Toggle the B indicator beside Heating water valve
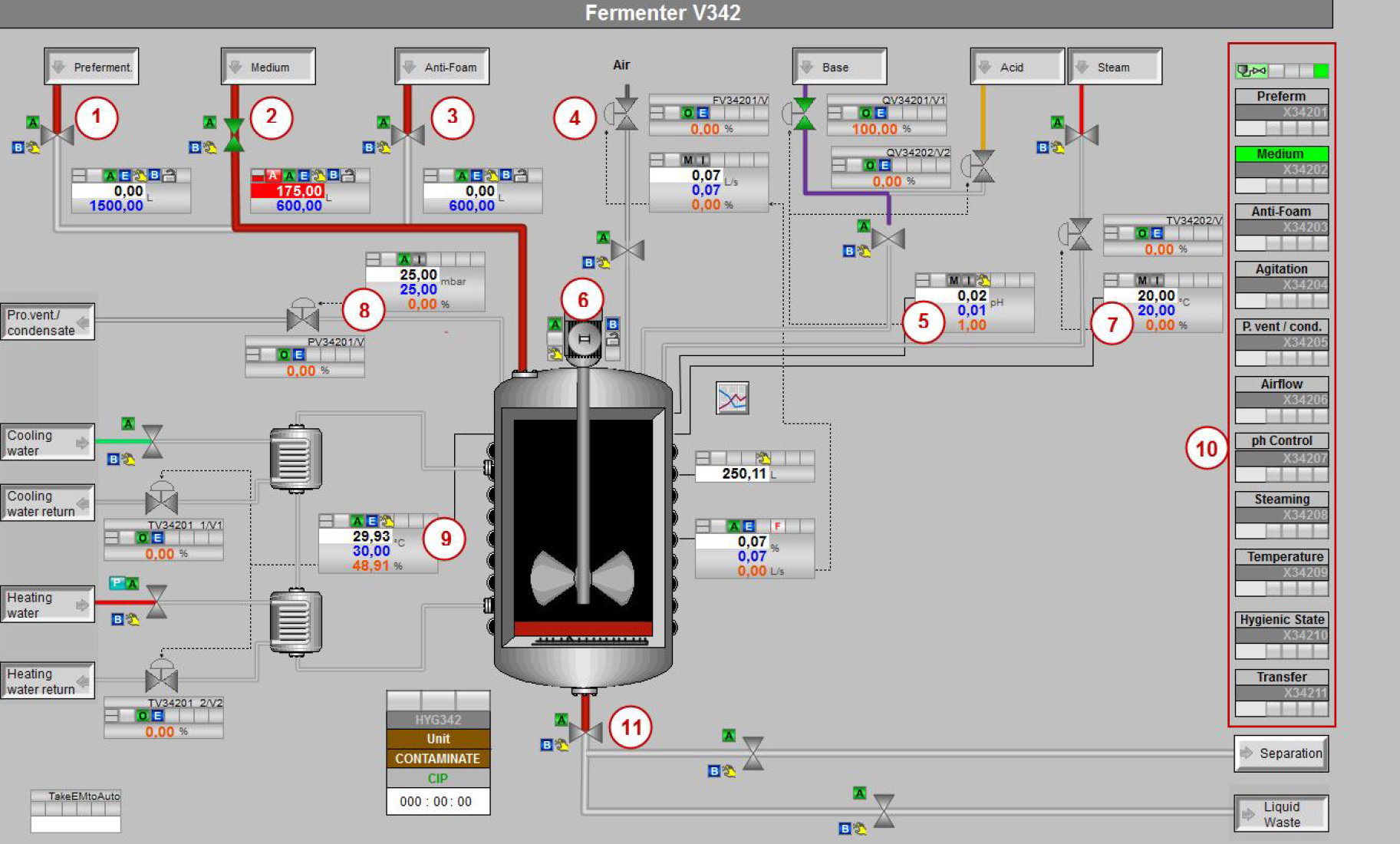This screenshot has height=844, width=1400. click(117, 618)
